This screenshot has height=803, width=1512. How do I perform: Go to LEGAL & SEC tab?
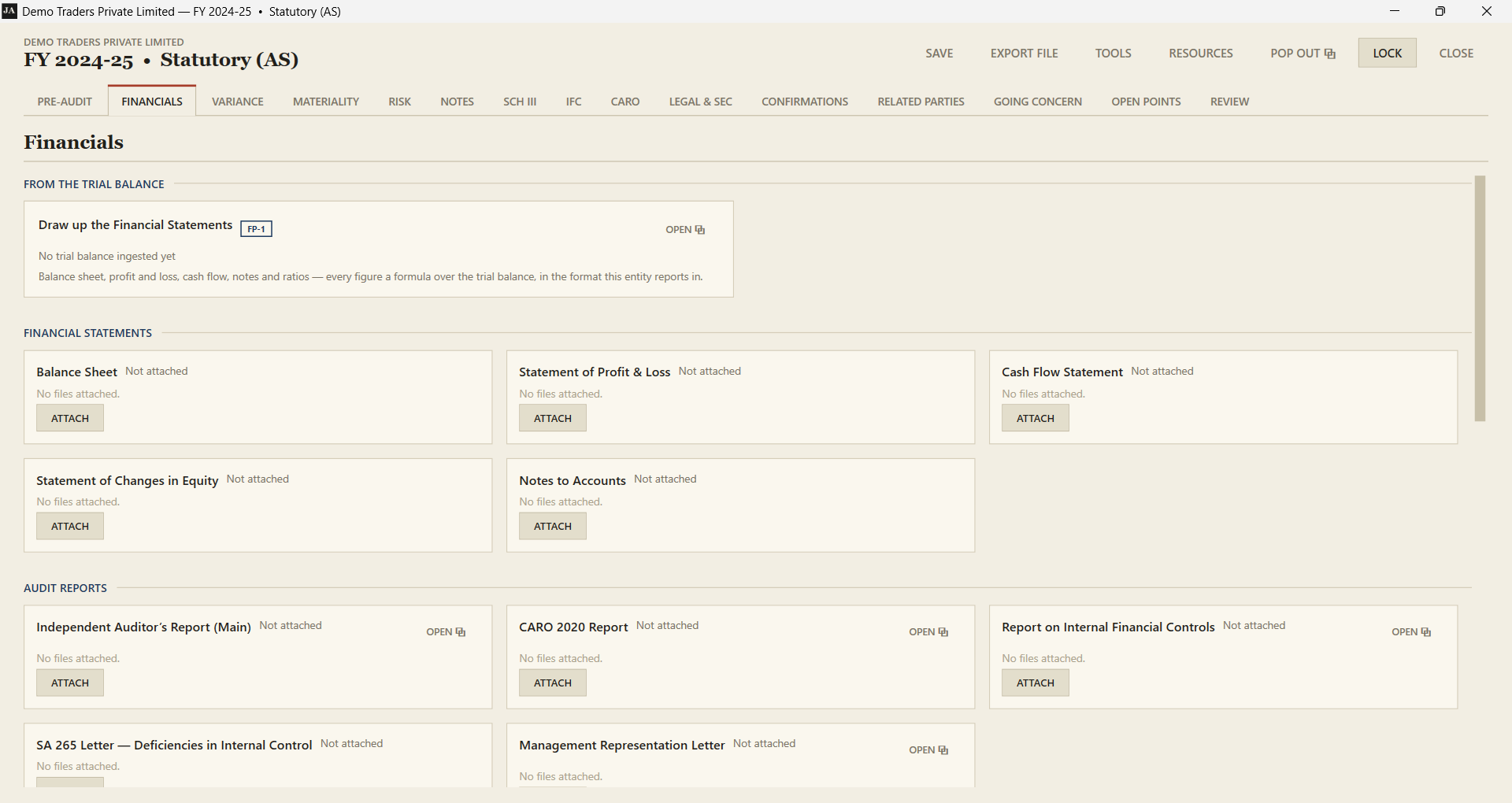pyautogui.click(x=701, y=102)
